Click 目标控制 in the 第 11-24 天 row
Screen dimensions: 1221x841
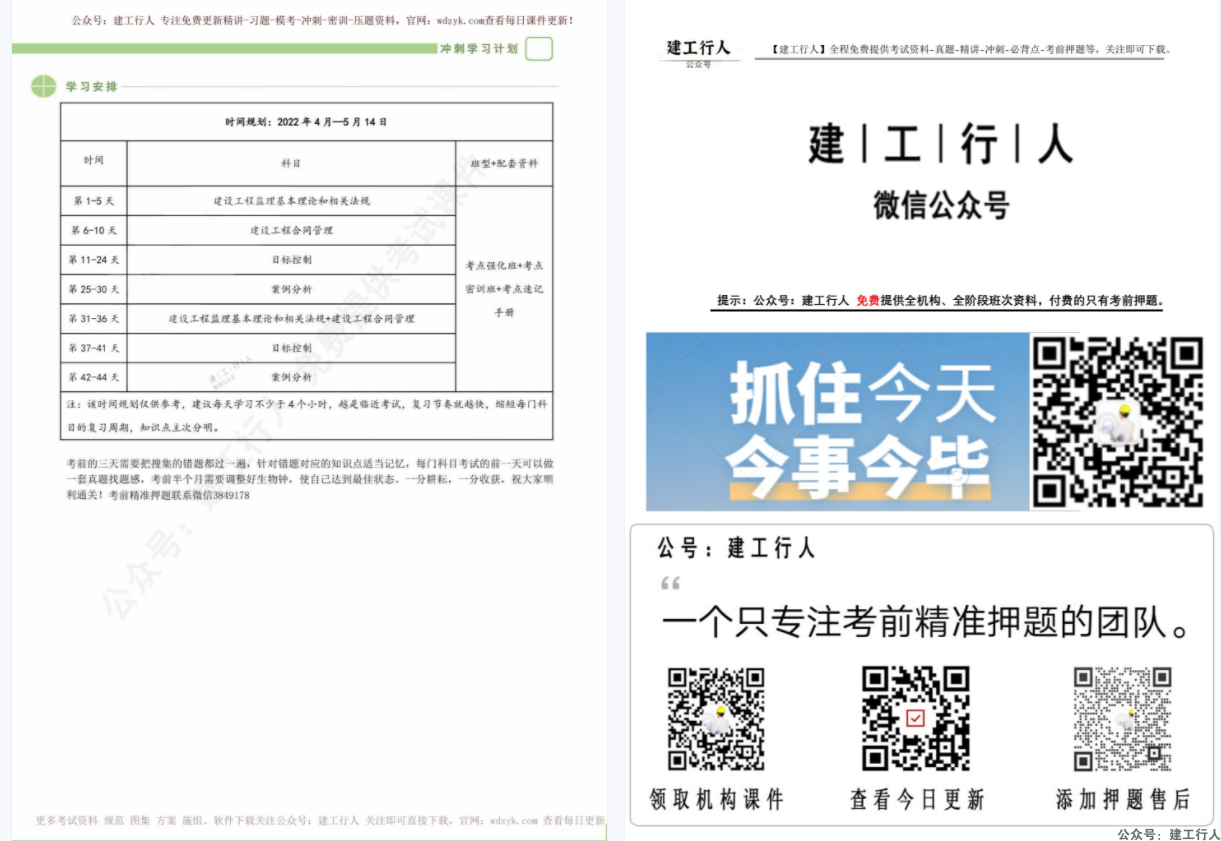coord(291,260)
